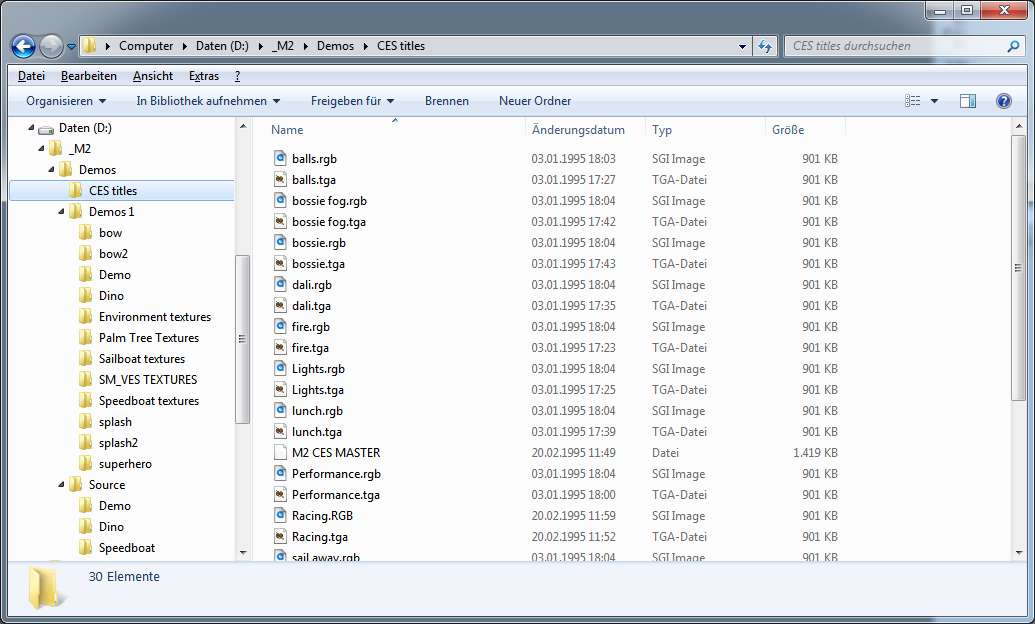Select the bow2 folder in tree
The width and height of the screenshot is (1035, 624).
[113, 254]
